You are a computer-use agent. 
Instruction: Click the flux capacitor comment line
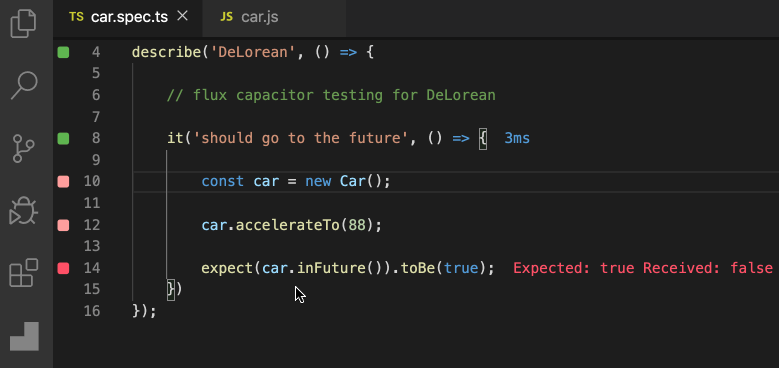pos(331,95)
